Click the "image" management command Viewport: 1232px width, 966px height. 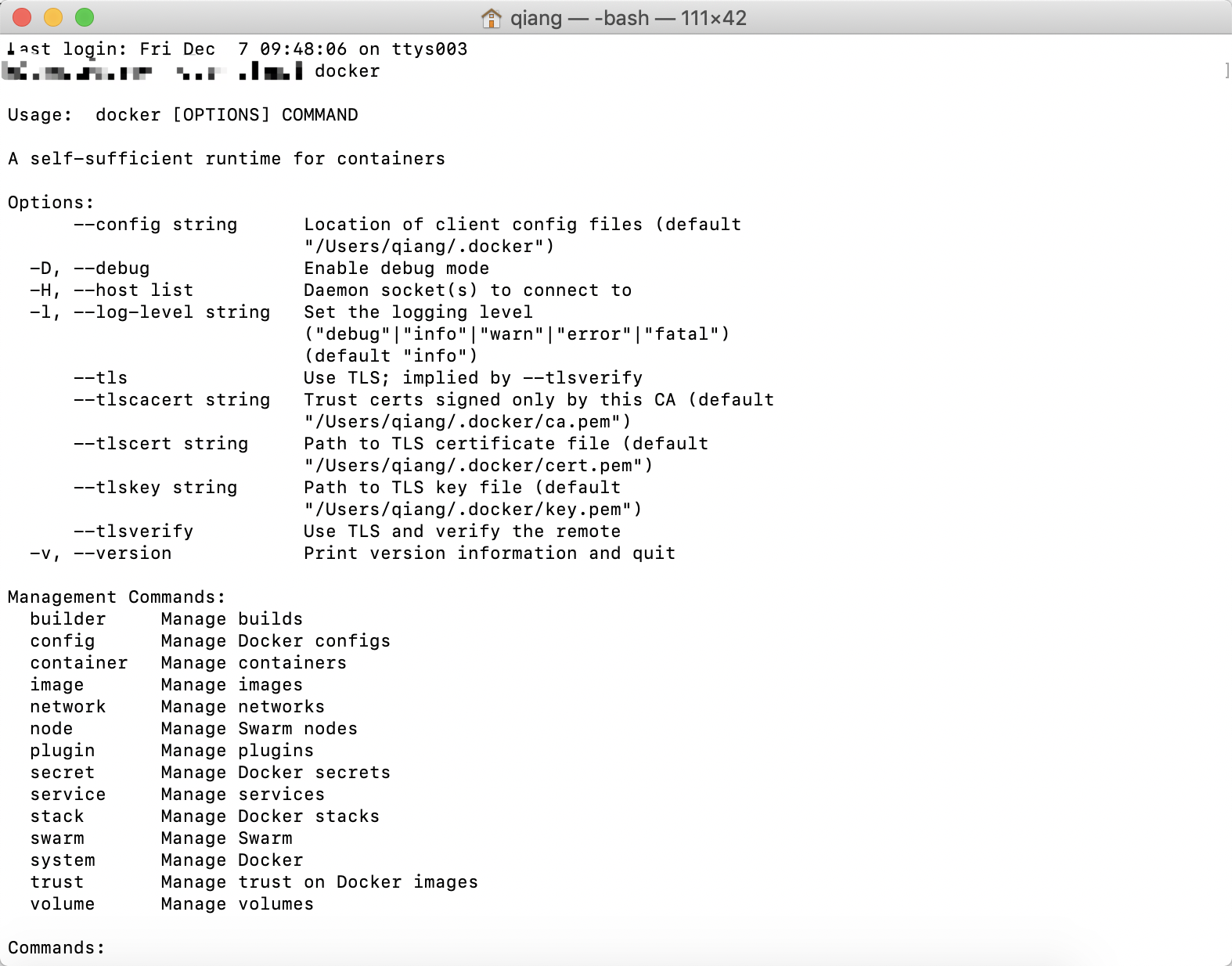point(56,684)
